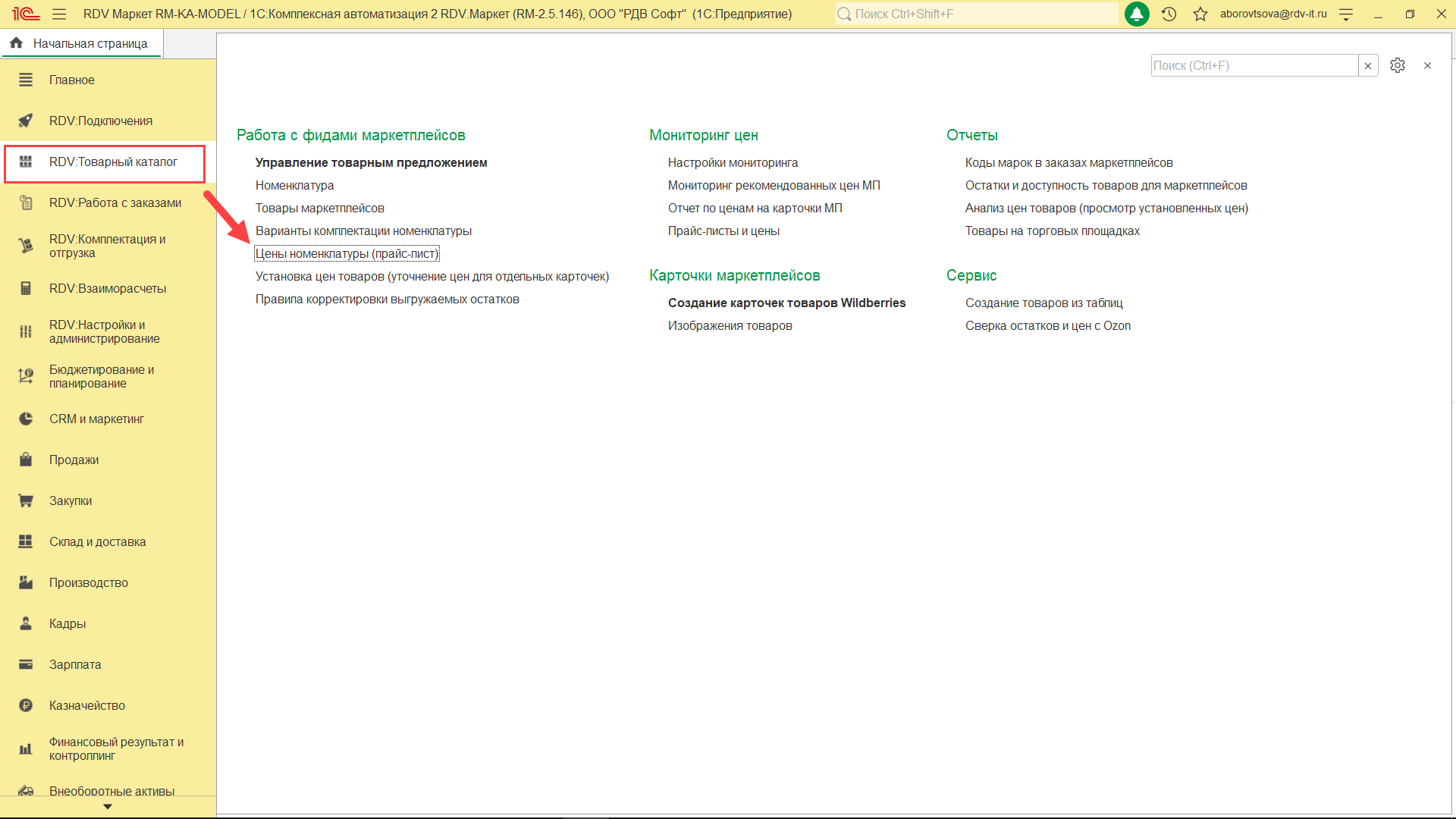Click the Производство factory icon
The image size is (1456, 819).
click(x=26, y=582)
